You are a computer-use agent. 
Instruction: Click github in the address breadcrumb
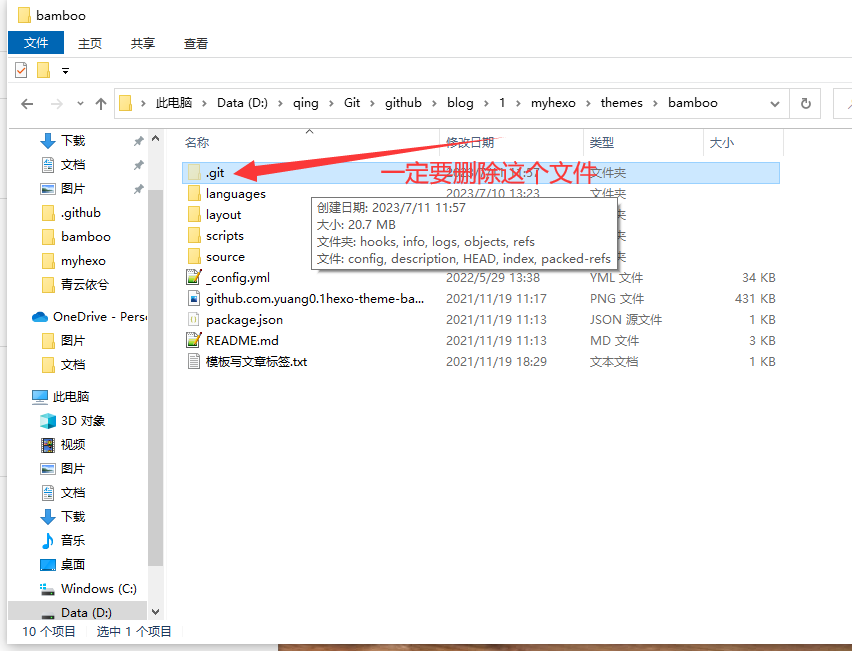coord(403,103)
